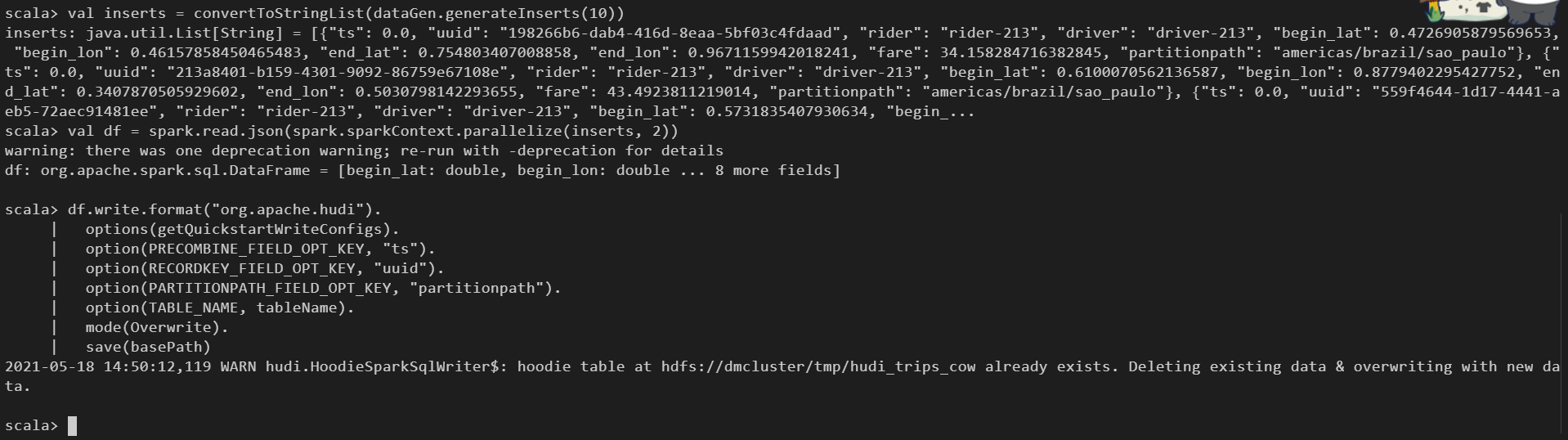Click the save(basePath) line
Screen dimensions: 1568x440
click(x=148, y=347)
